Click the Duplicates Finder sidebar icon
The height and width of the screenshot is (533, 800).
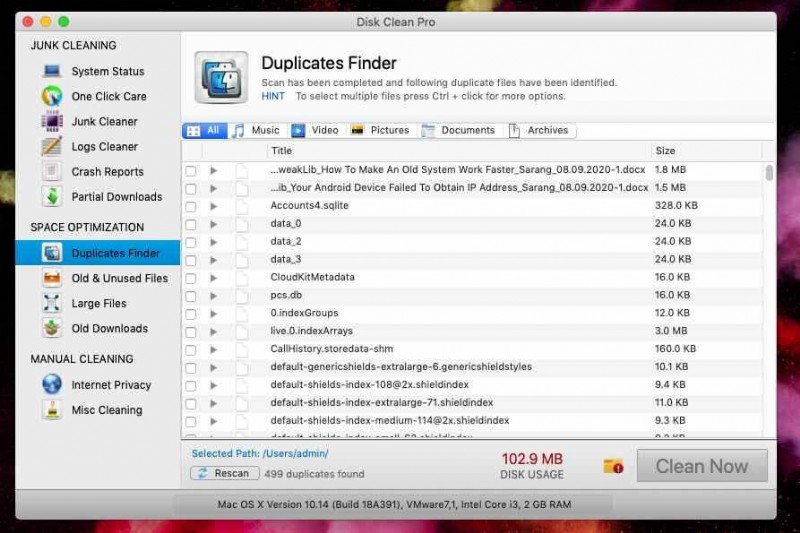52,252
